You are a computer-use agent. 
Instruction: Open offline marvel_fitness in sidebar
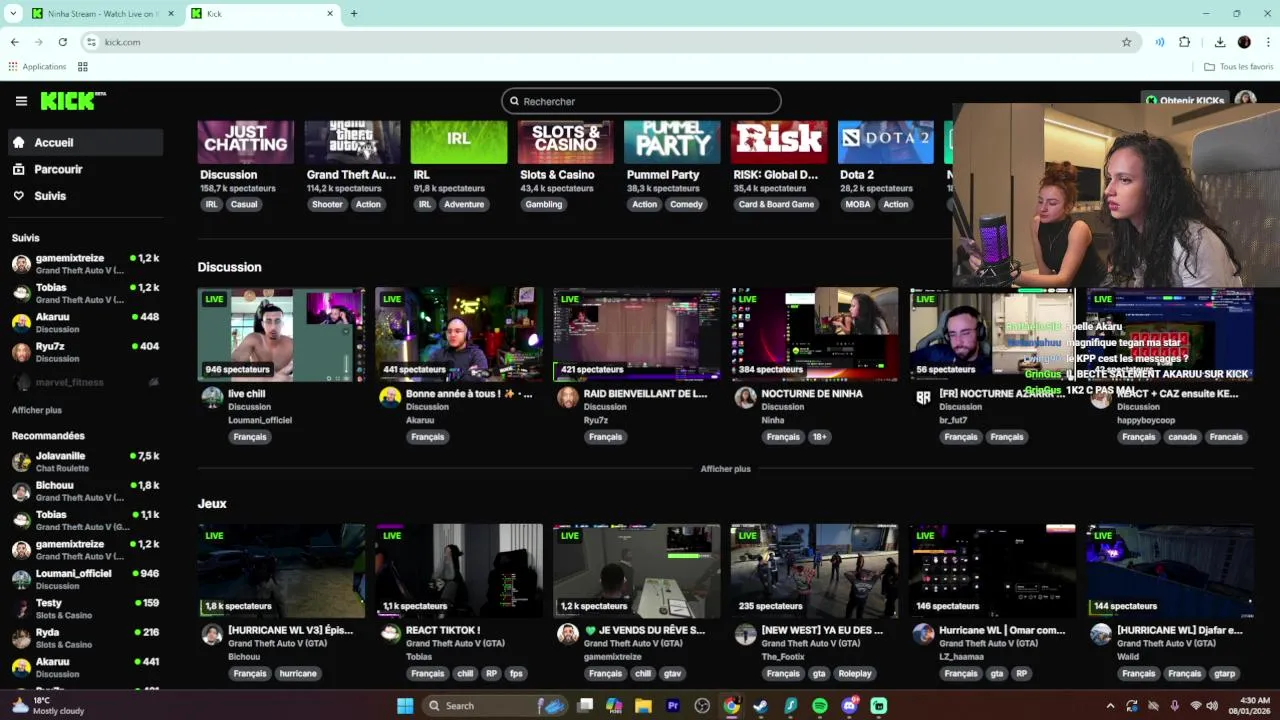point(86,382)
